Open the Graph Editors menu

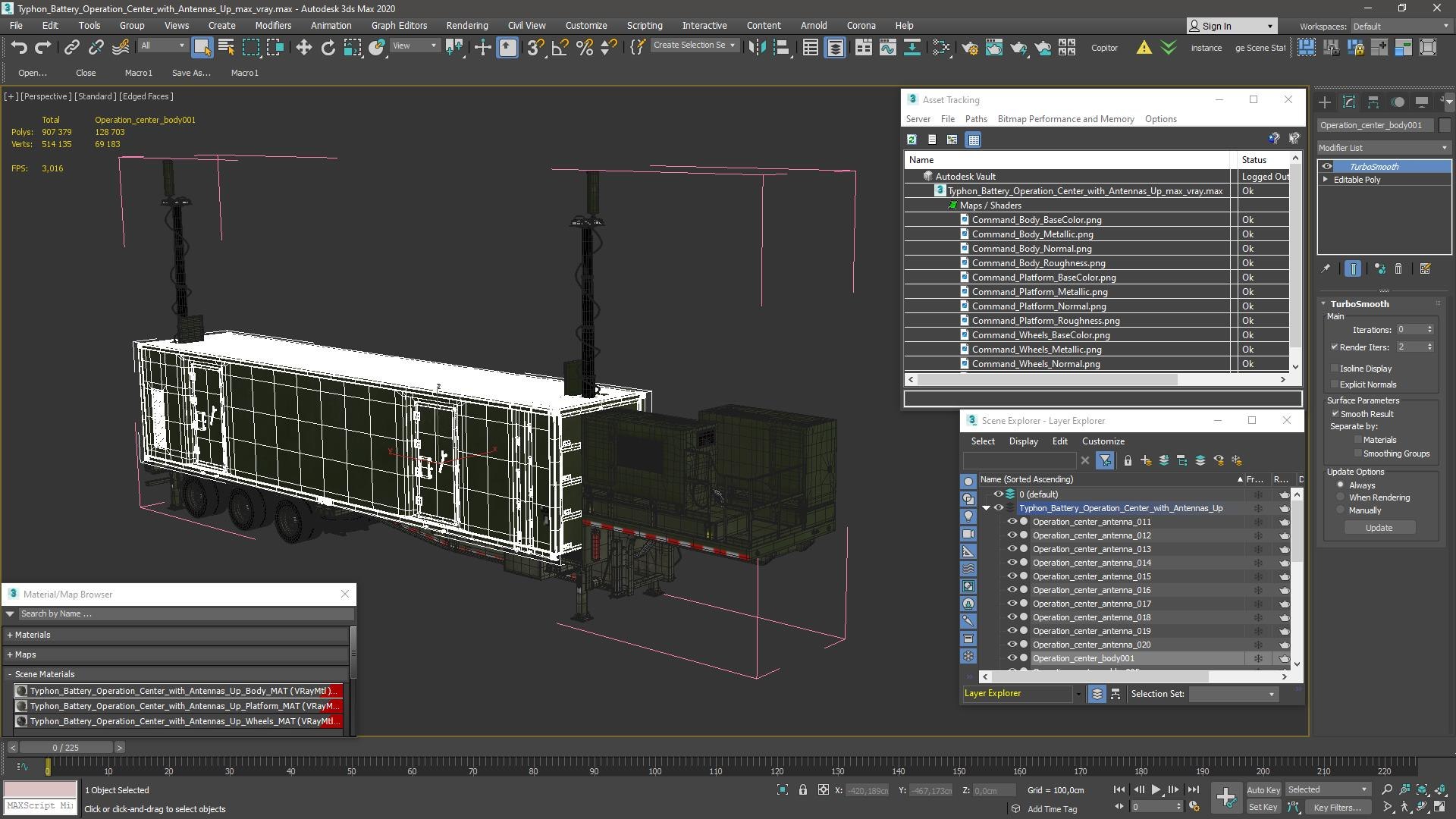[399, 25]
